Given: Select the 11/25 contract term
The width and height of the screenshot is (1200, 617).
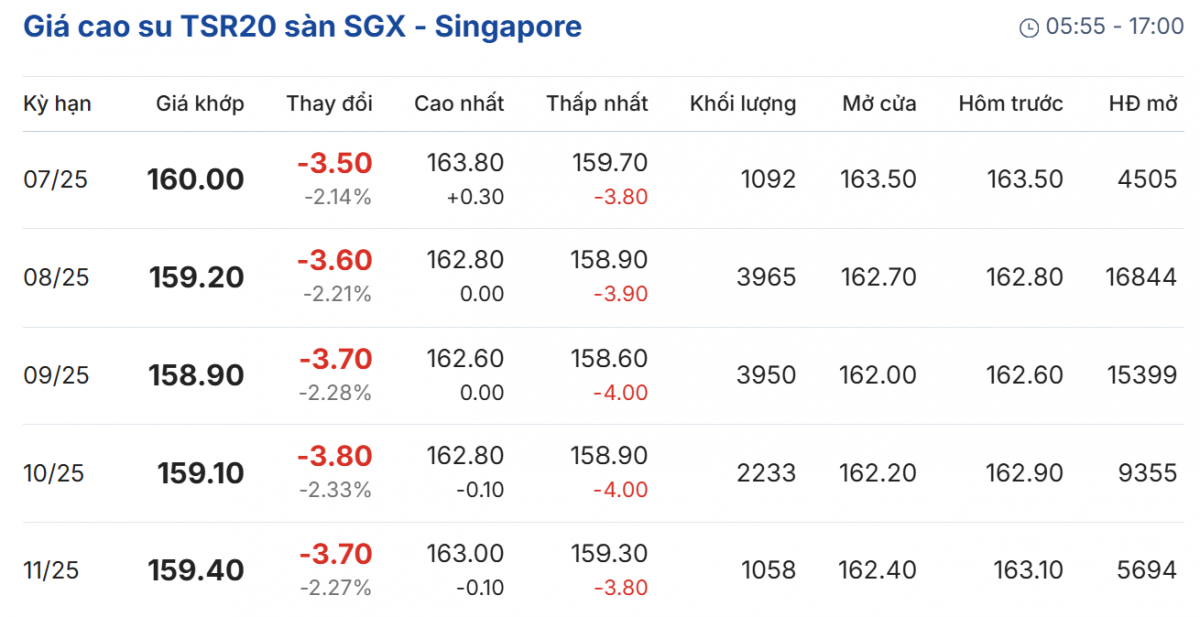Looking at the screenshot, I should [51, 571].
